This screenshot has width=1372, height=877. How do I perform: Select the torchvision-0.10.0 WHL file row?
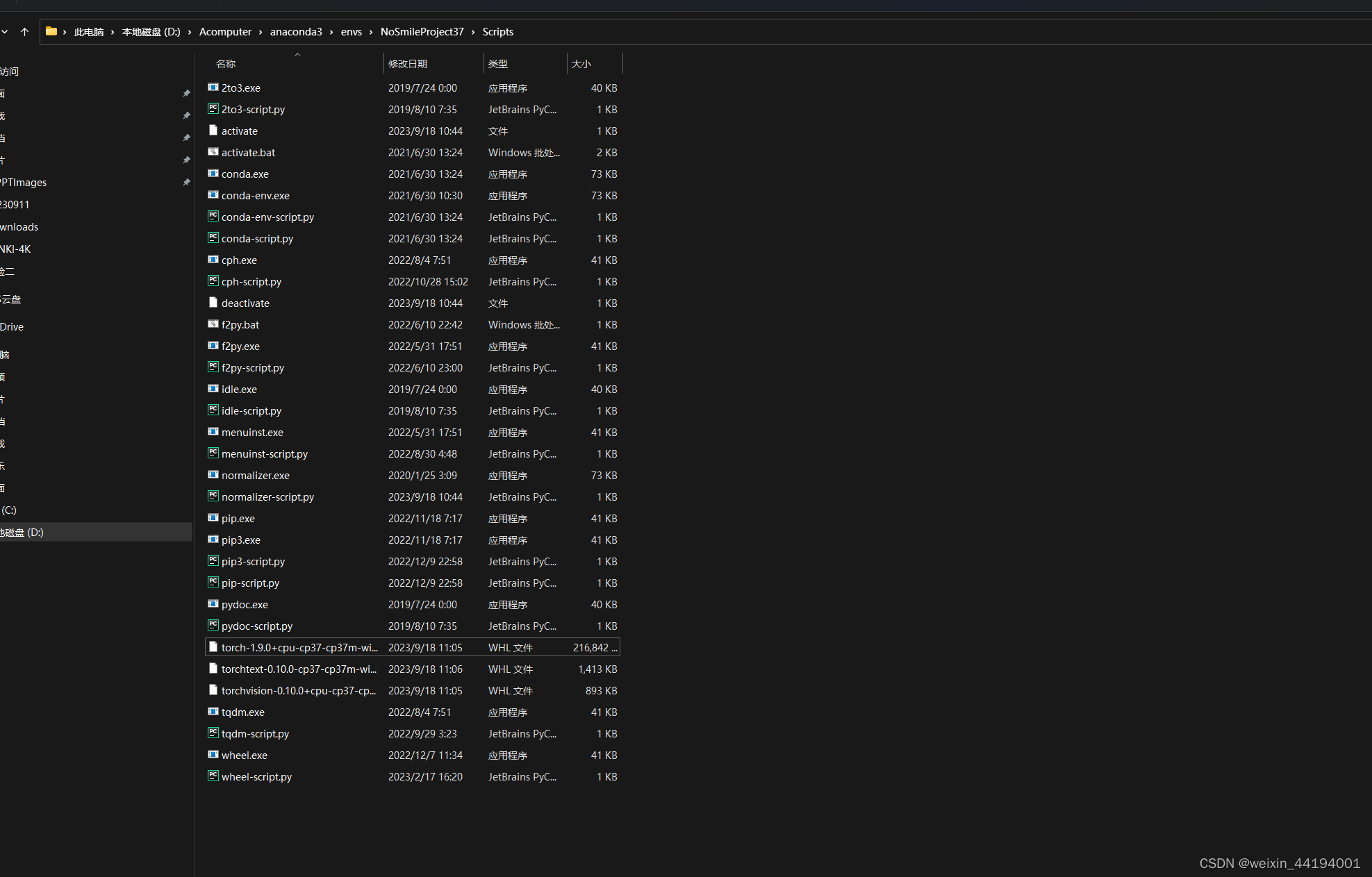click(x=299, y=690)
